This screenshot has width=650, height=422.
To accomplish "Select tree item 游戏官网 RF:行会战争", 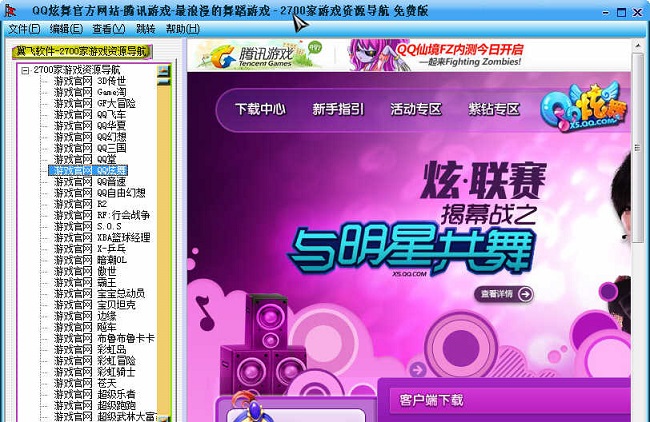I will coord(102,215).
